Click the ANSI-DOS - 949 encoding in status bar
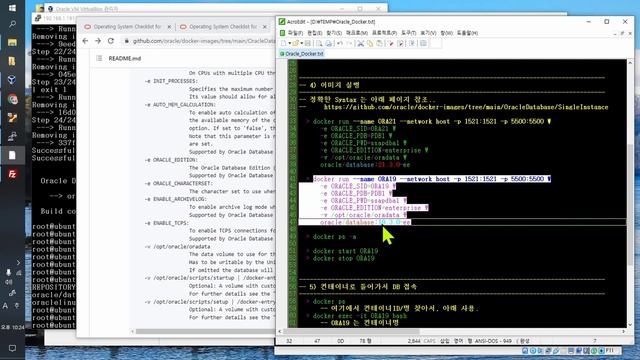 [492, 341]
